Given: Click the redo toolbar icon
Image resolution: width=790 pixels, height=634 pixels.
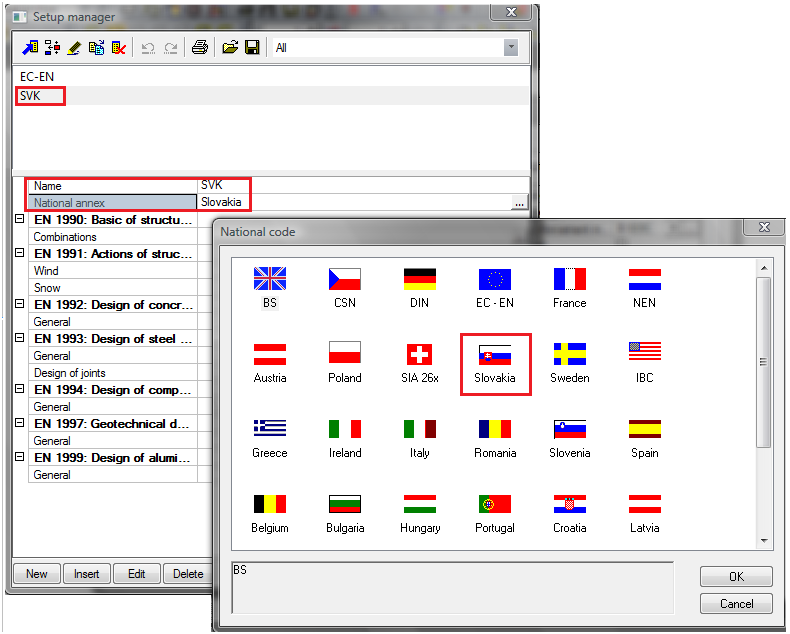Looking at the screenshot, I should [x=171, y=48].
